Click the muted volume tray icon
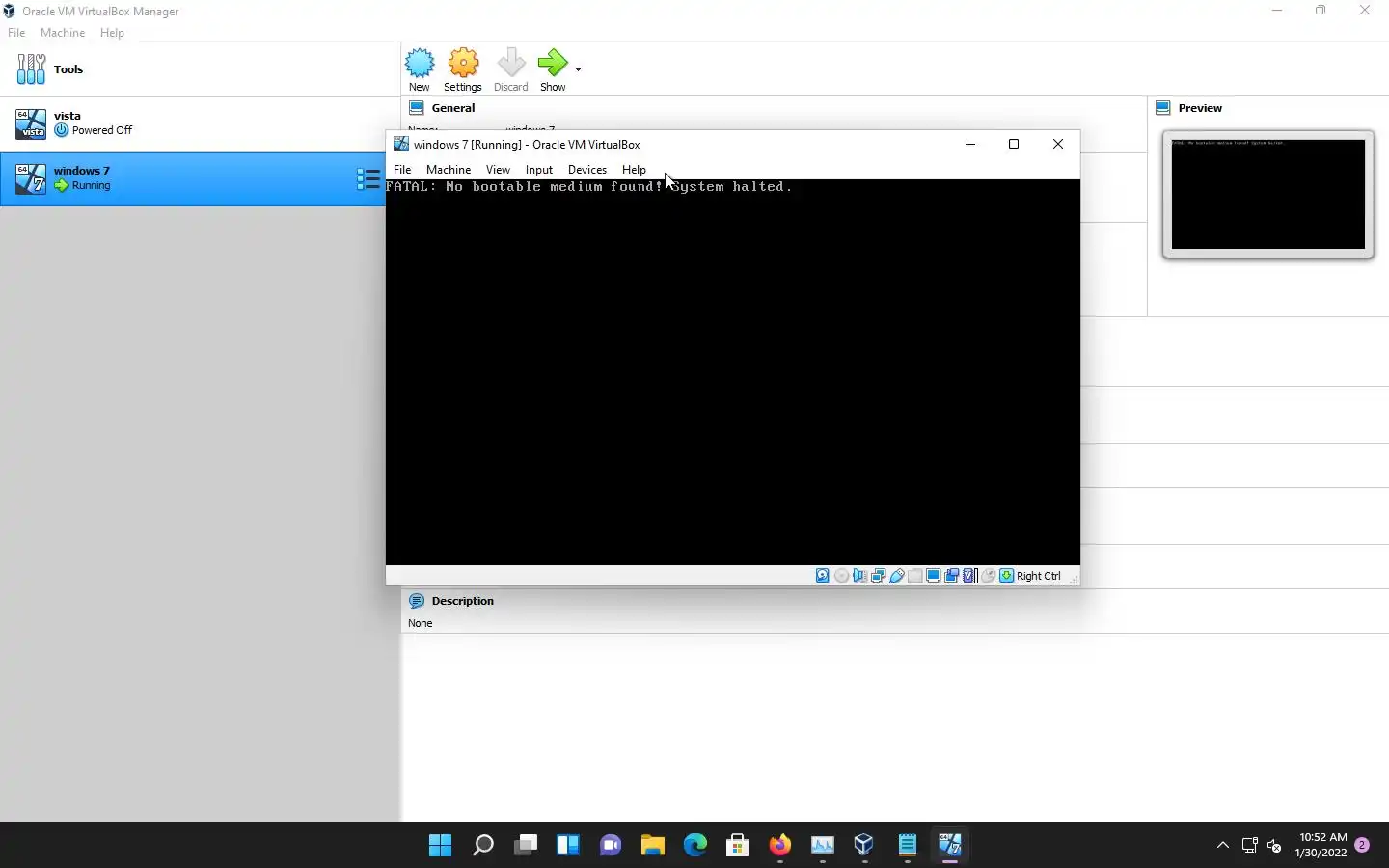The image size is (1389, 868). (x=1274, y=846)
